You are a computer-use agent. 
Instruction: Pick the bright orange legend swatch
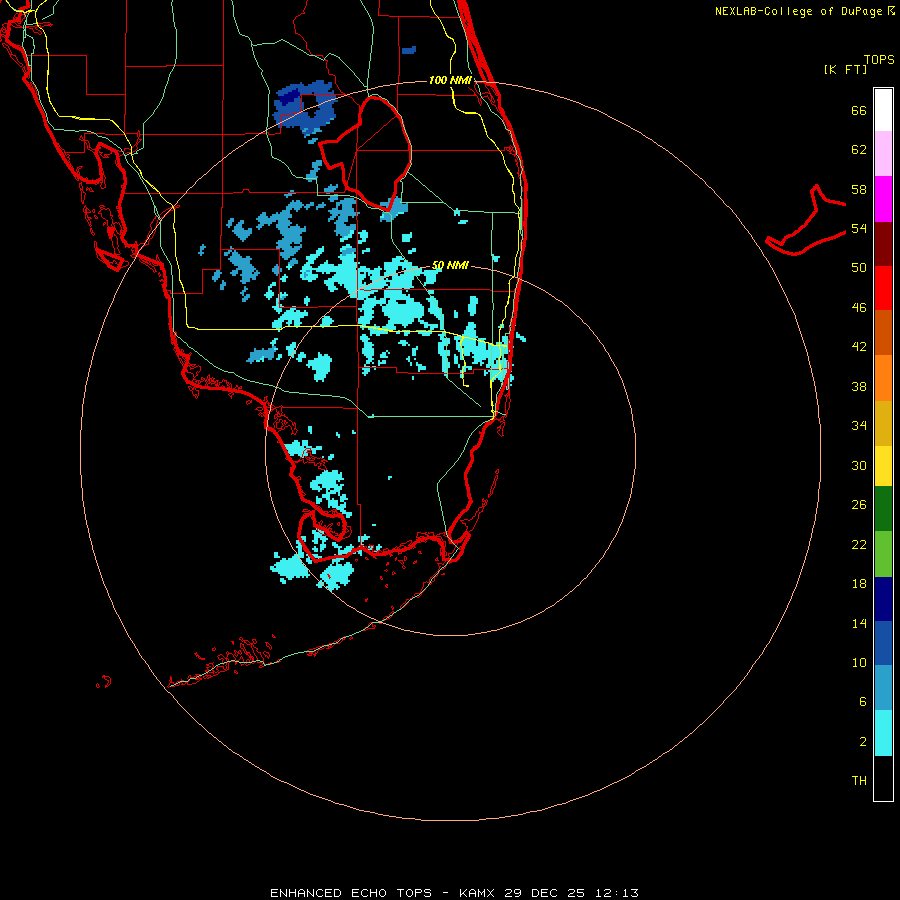click(883, 378)
